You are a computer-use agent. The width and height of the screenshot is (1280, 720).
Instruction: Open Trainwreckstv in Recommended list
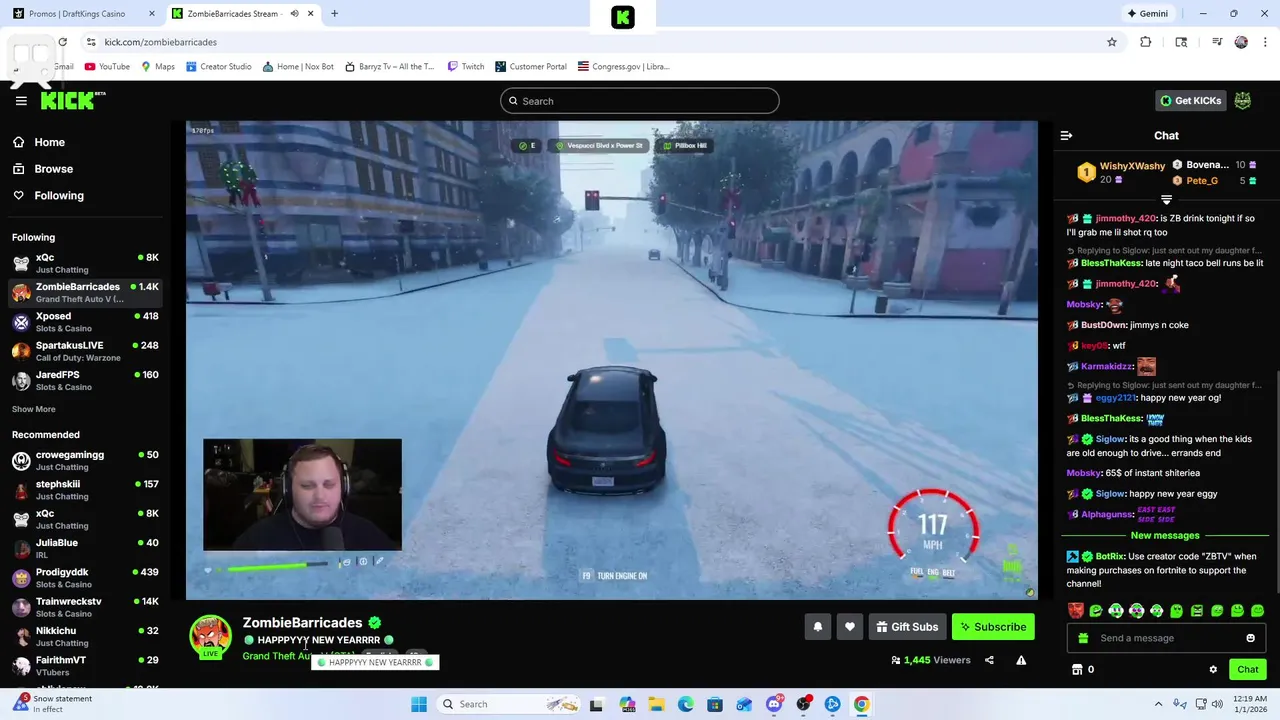tap(85, 607)
